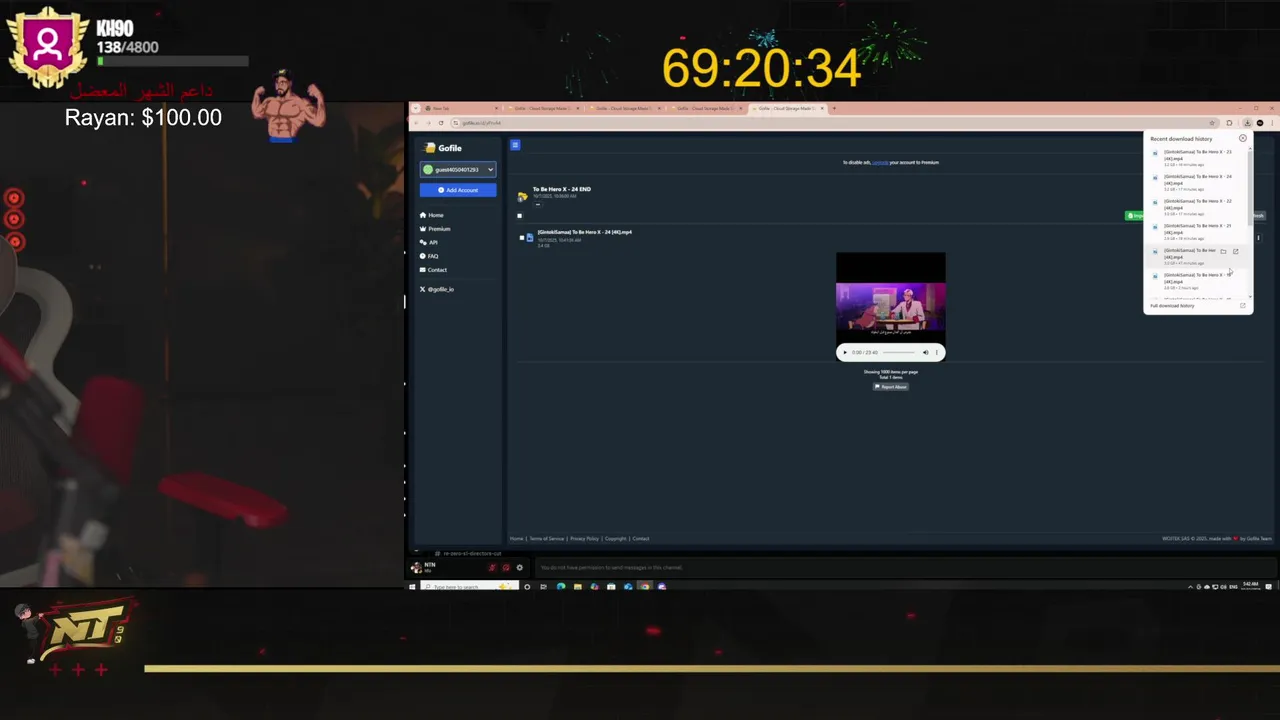Viewport: 1280px width, 720px height.
Task: Open To Be Hero X - 22 download entry
Action: 1198,207
